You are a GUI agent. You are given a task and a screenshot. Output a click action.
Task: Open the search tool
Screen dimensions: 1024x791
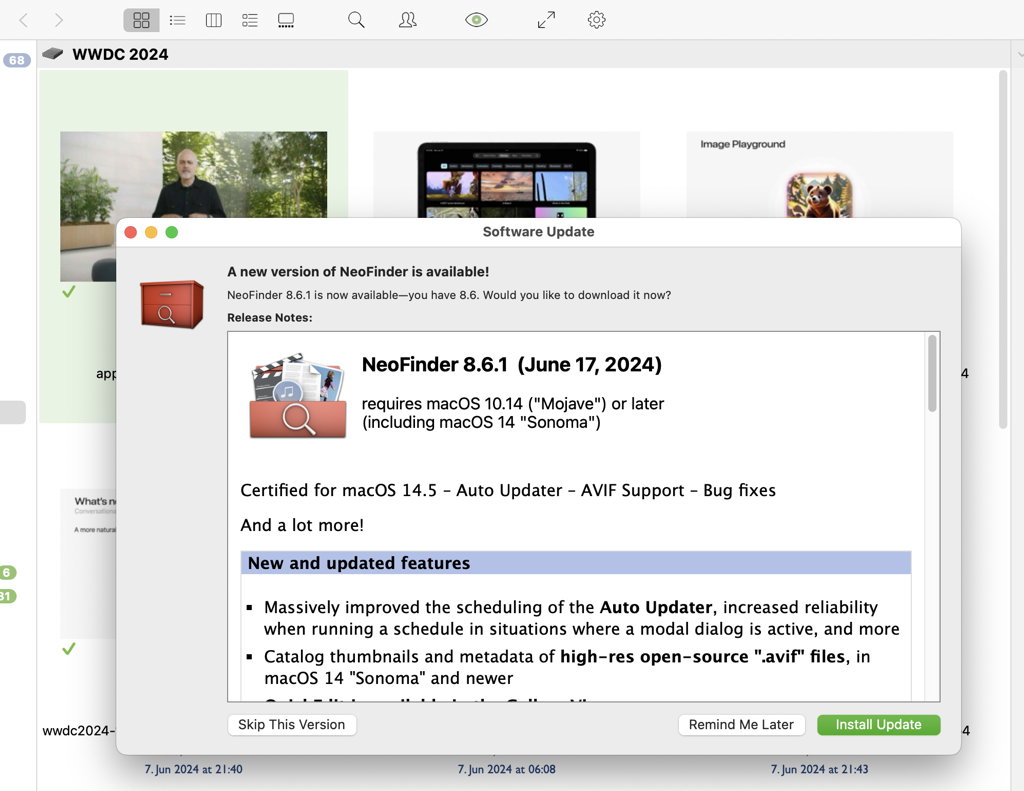click(x=356, y=19)
